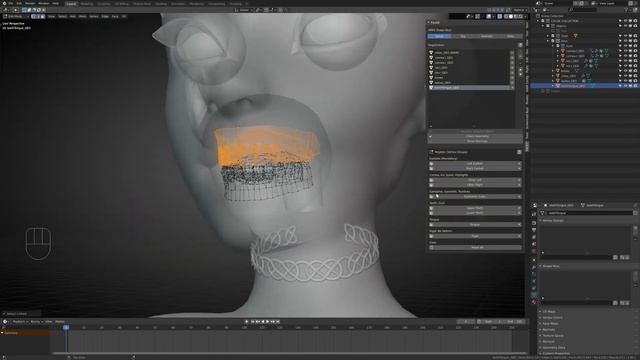Open the Faceit Rig tab

coord(463,36)
